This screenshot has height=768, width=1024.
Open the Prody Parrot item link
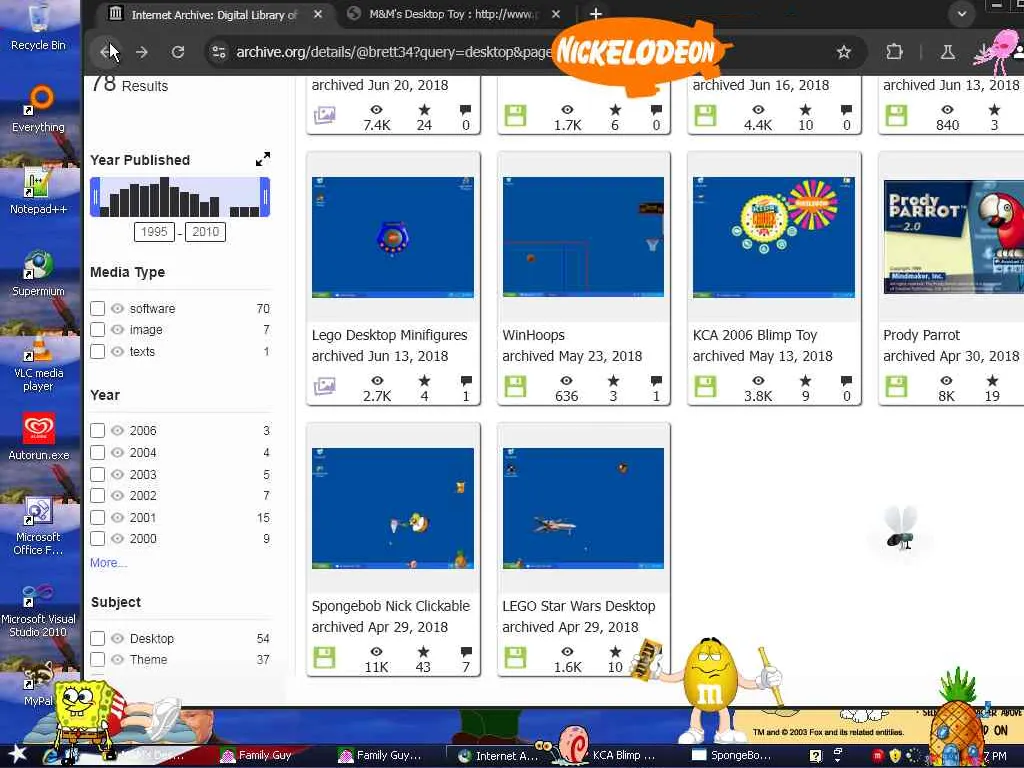(x=921, y=335)
